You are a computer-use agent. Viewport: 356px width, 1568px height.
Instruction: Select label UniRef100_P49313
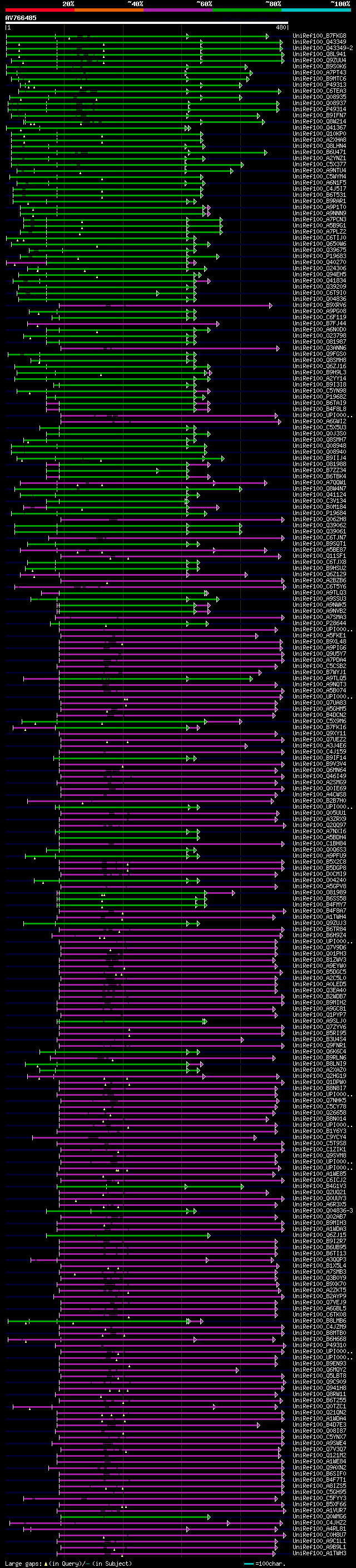coord(319,85)
